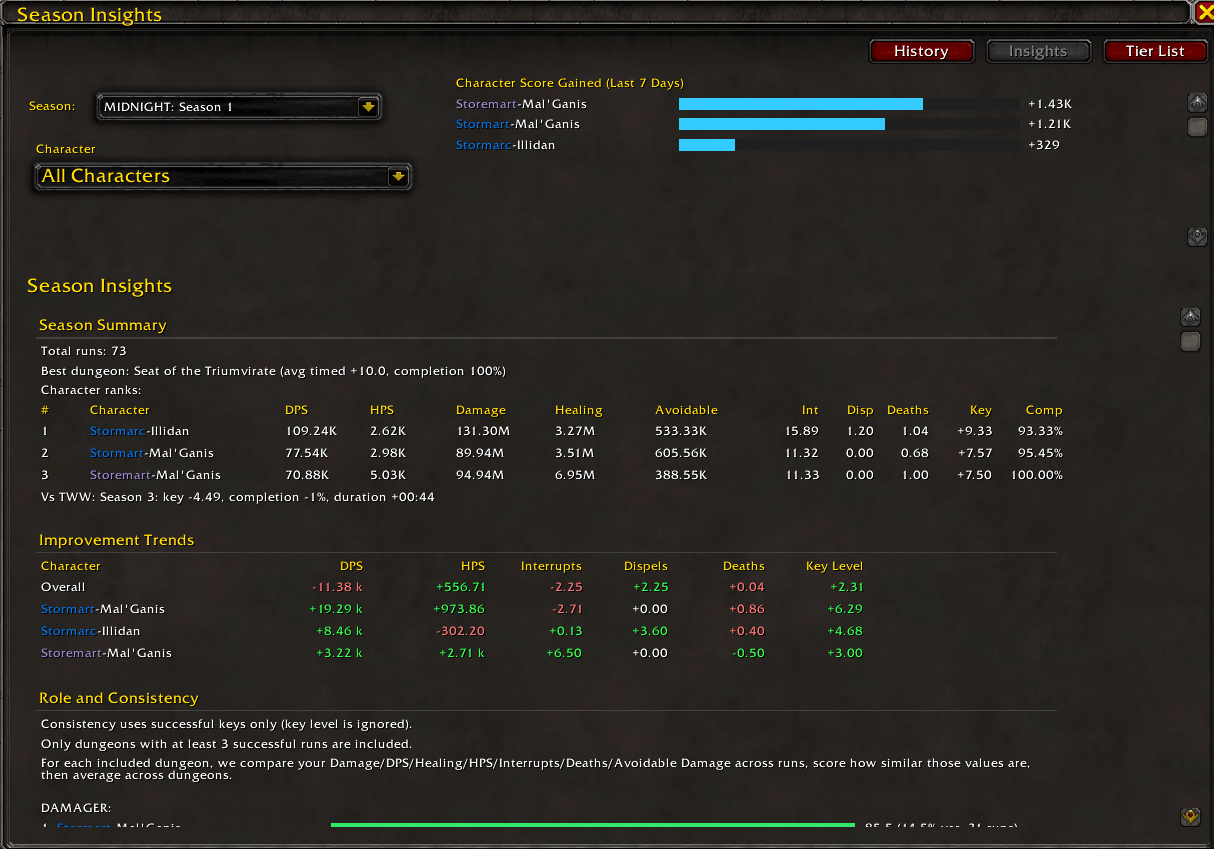Click the Improvement Trends heading
The height and width of the screenshot is (849, 1214).
tap(116, 540)
